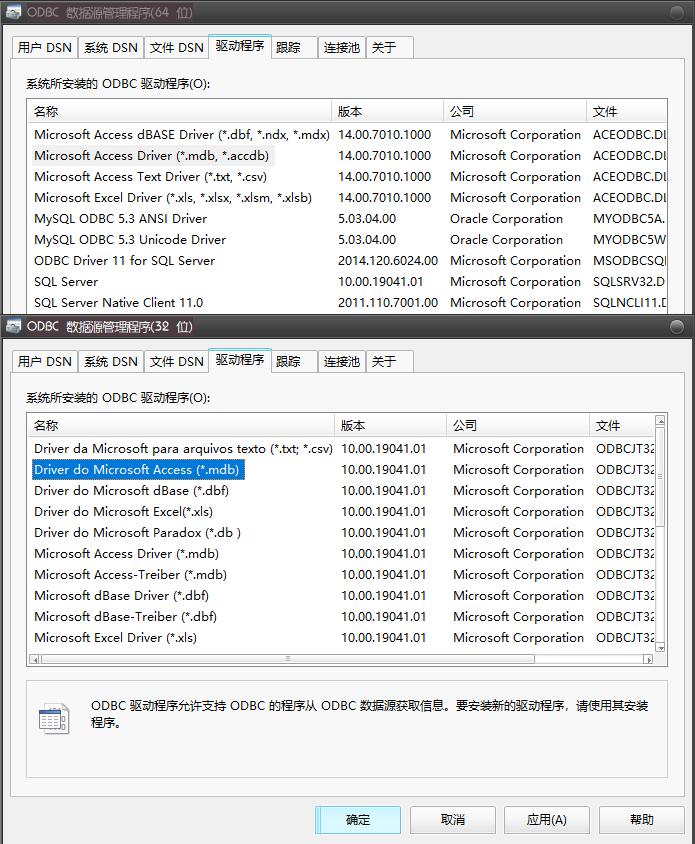695x844 pixels.
Task: Select 驱动程序 tab in 64-bit window
Action: click(x=240, y=46)
